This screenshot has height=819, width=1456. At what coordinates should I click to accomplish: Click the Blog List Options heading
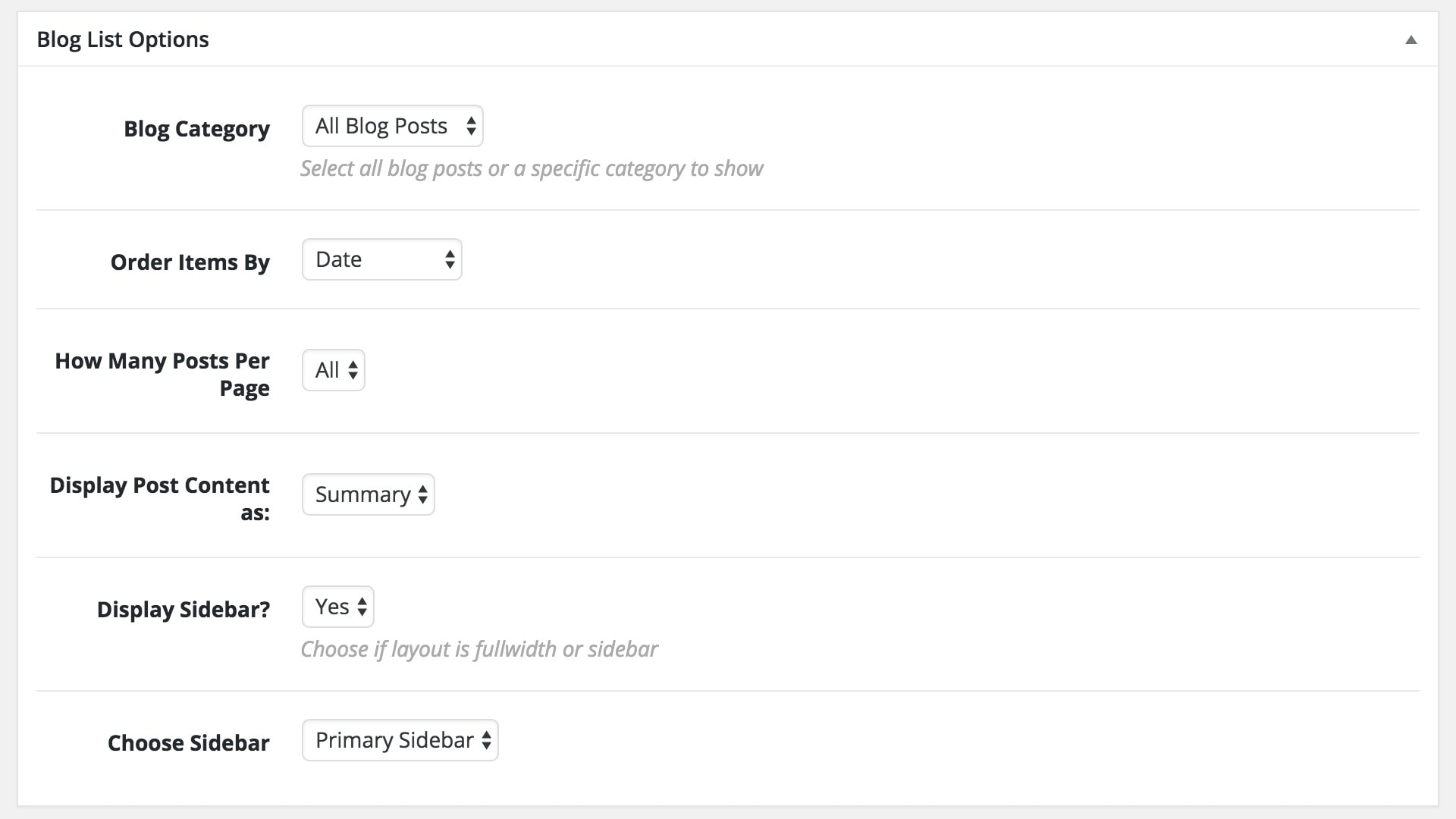(123, 39)
